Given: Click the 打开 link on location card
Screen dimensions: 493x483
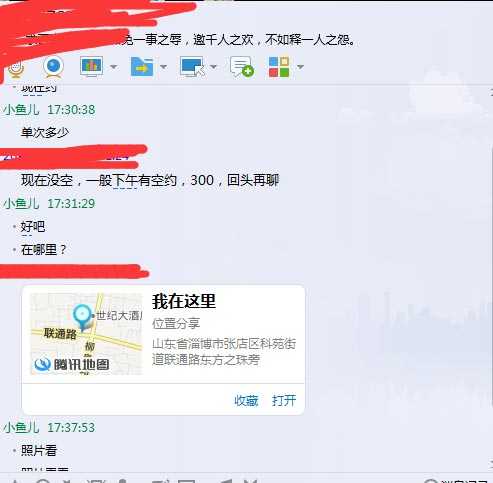Looking at the screenshot, I should [x=284, y=400].
